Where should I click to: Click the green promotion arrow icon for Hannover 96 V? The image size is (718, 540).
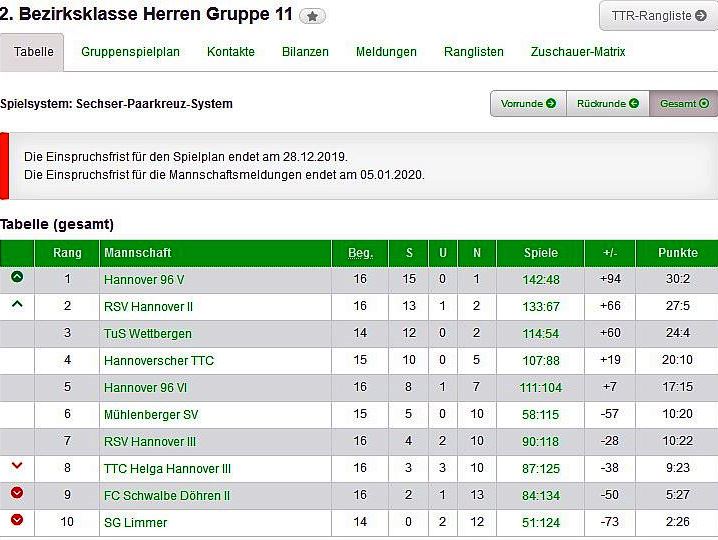coord(17,278)
